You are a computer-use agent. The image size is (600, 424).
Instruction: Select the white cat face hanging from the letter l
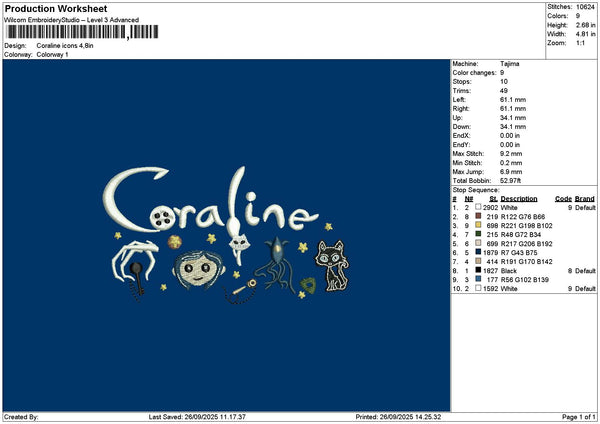[x=240, y=243]
